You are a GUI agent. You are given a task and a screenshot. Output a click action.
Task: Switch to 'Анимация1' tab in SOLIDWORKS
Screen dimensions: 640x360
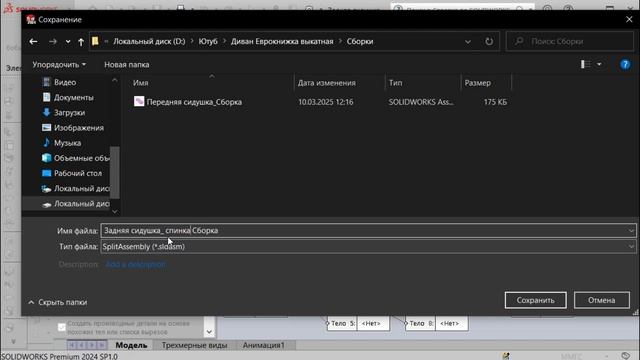(x=264, y=345)
